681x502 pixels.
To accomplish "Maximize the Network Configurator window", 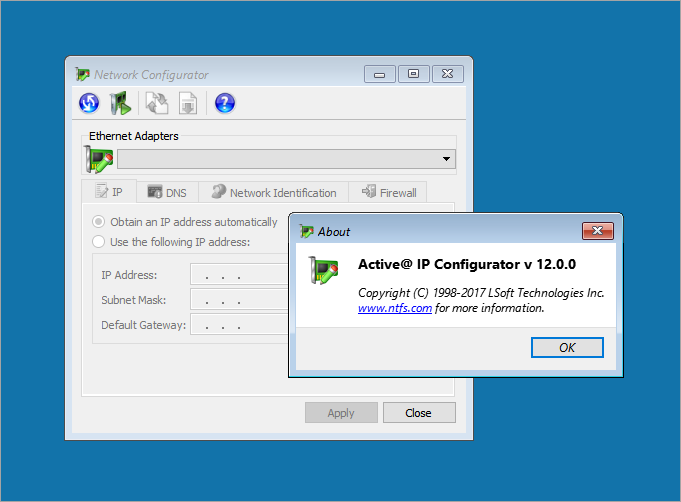I will [413, 74].
